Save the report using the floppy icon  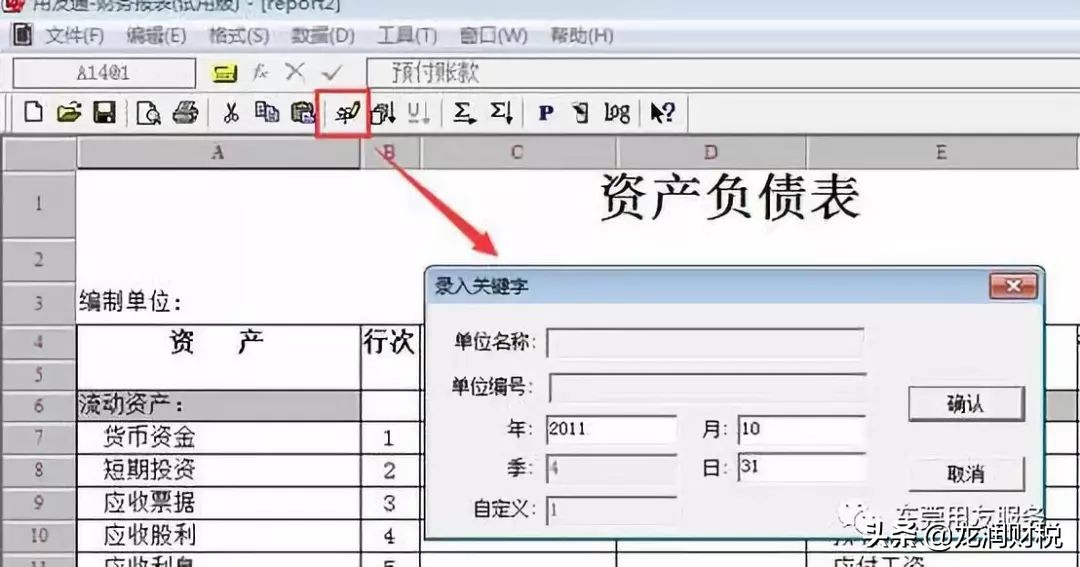click(104, 112)
